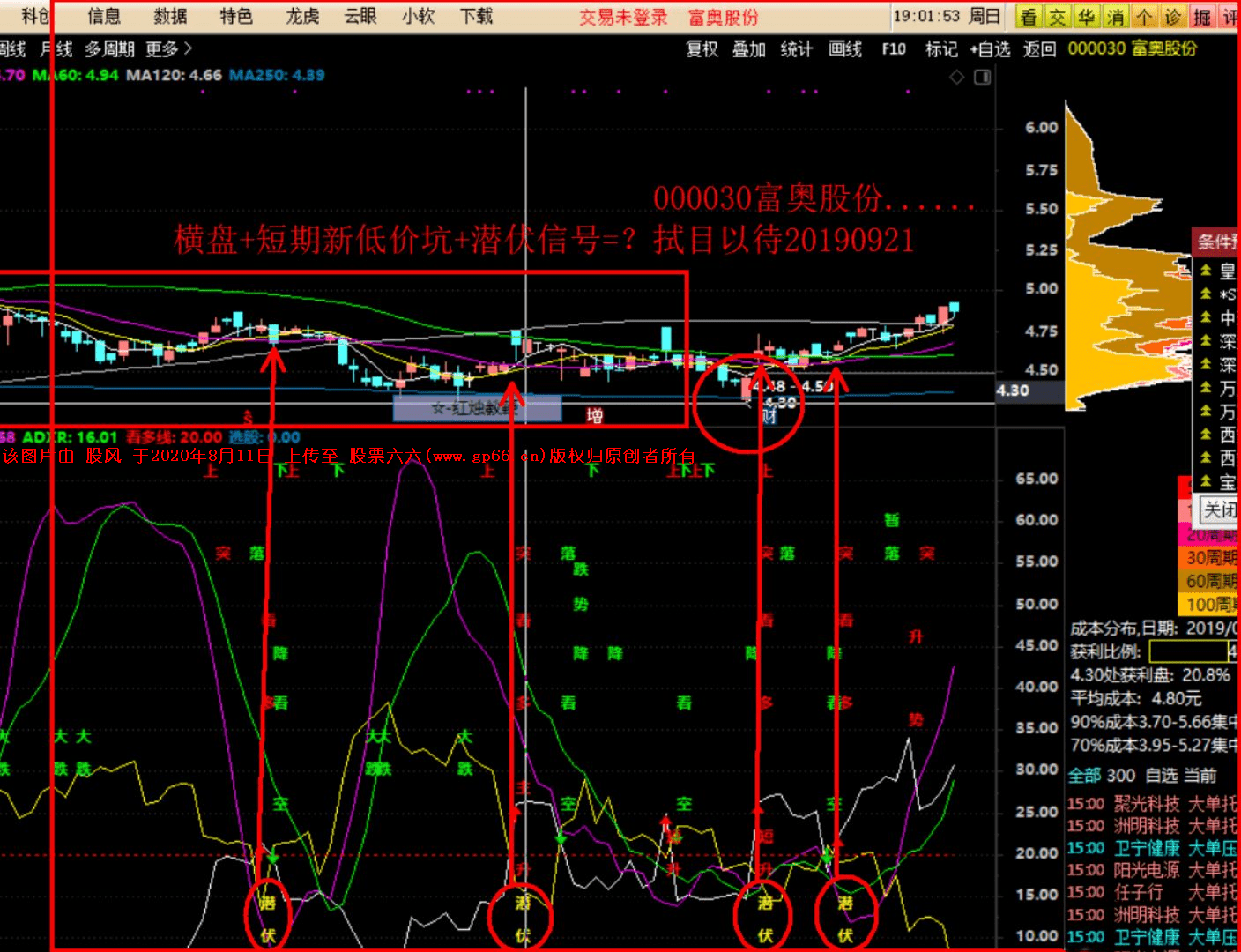Image resolution: width=1241 pixels, height=952 pixels.
Task: Click the 华 toolbar button
Action: pos(1087,17)
